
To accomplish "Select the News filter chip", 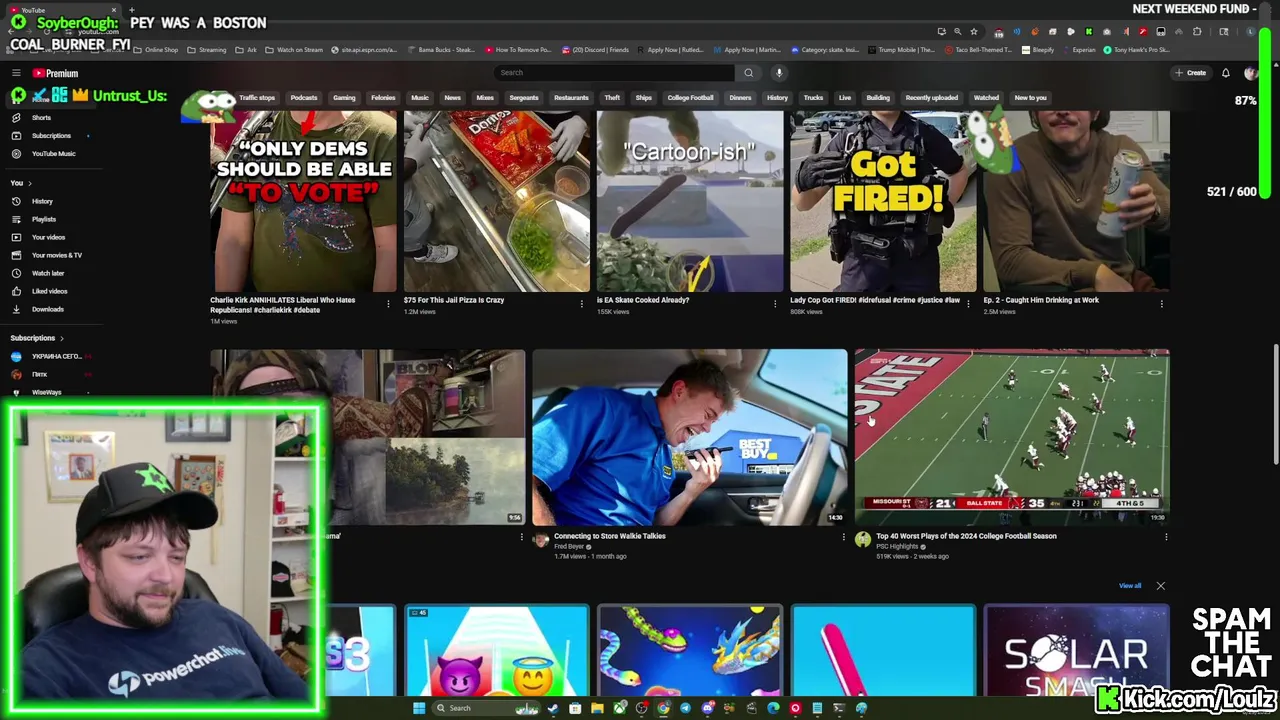I will coord(453,98).
